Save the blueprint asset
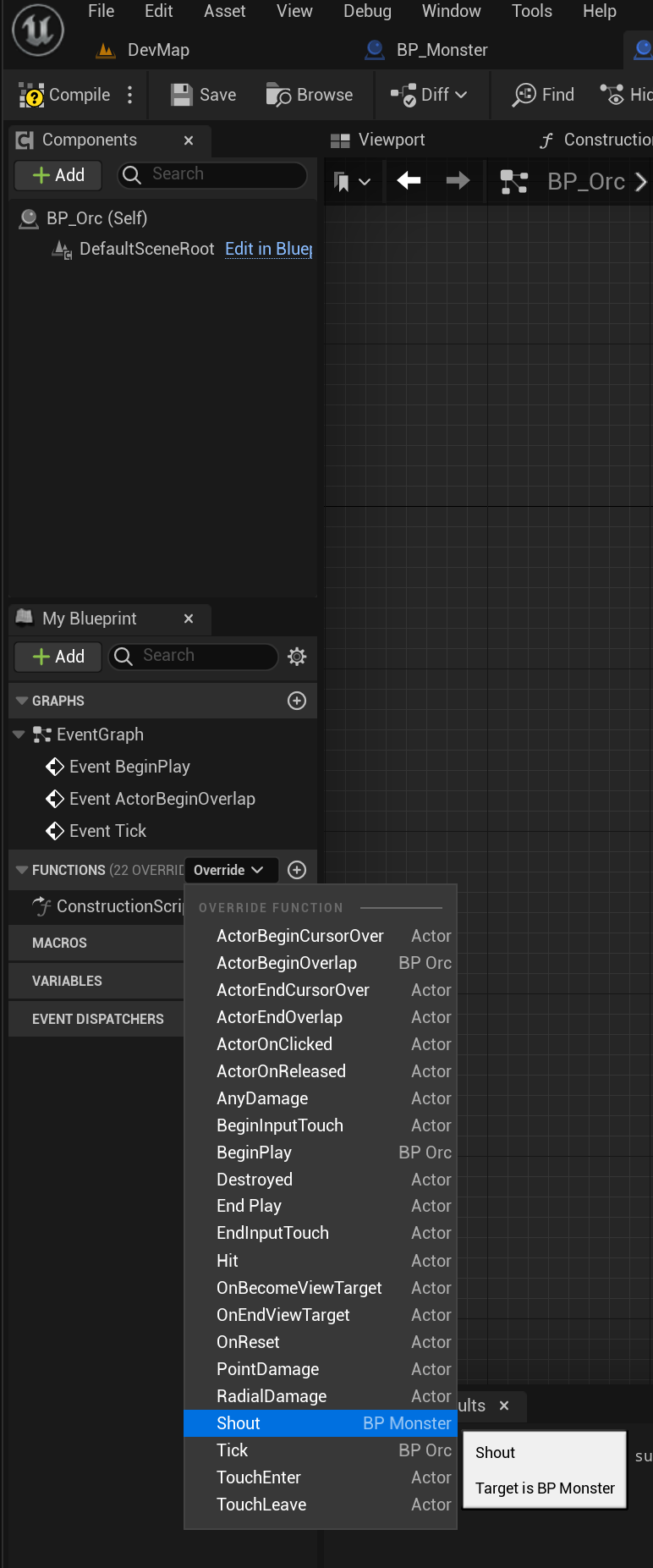 pyautogui.click(x=203, y=95)
